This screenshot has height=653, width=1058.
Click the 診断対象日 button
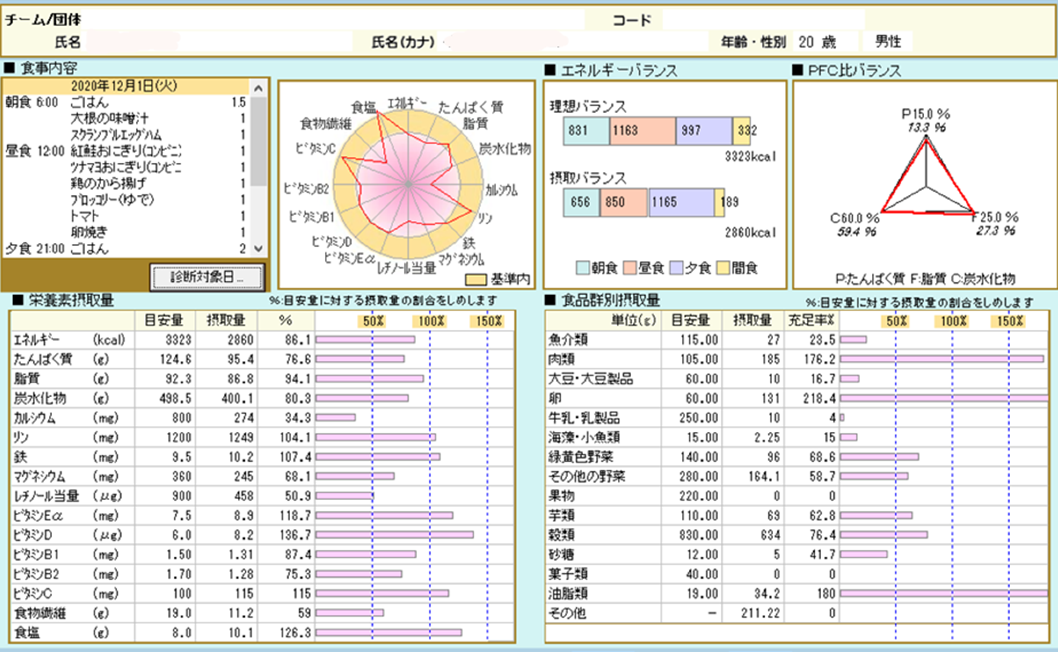pyautogui.click(x=207, y=275)
